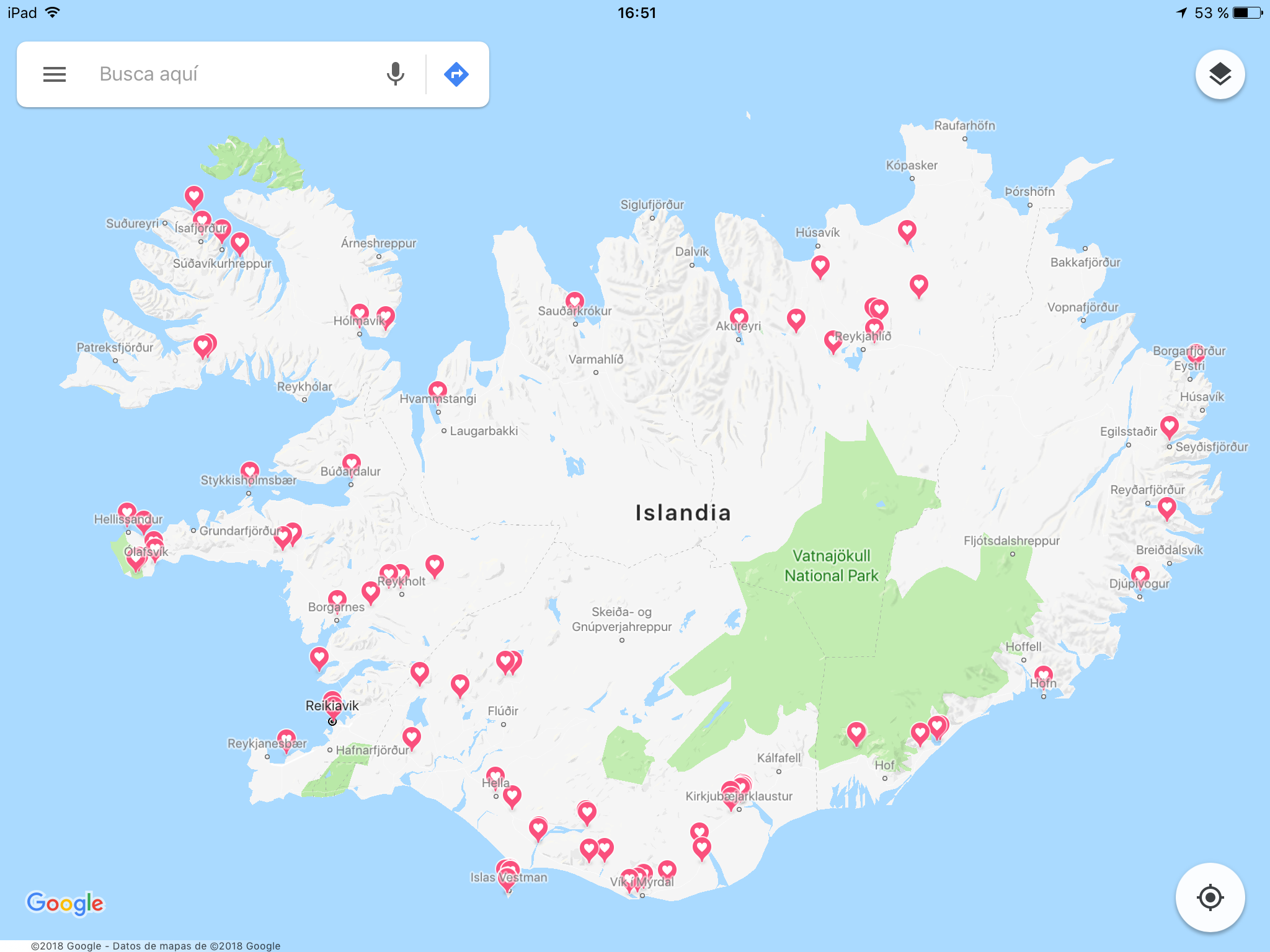Select the heart pin at Hellissandur

click(x=127, y=513)
